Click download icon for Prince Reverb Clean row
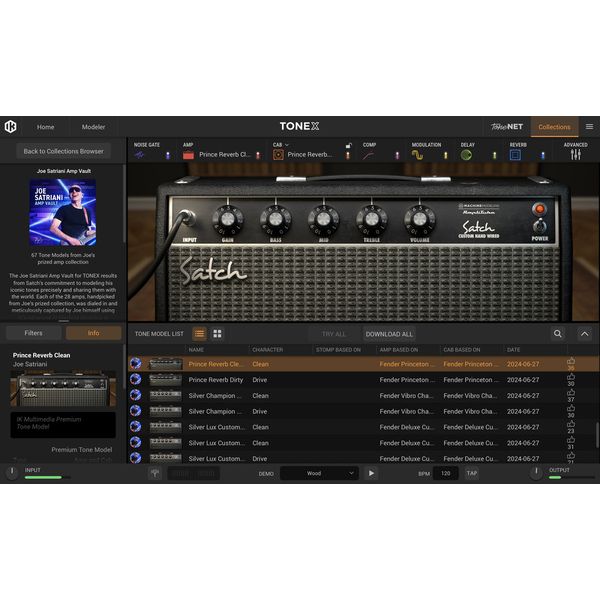This screenshot has height=600, width=600. [135, 364]
